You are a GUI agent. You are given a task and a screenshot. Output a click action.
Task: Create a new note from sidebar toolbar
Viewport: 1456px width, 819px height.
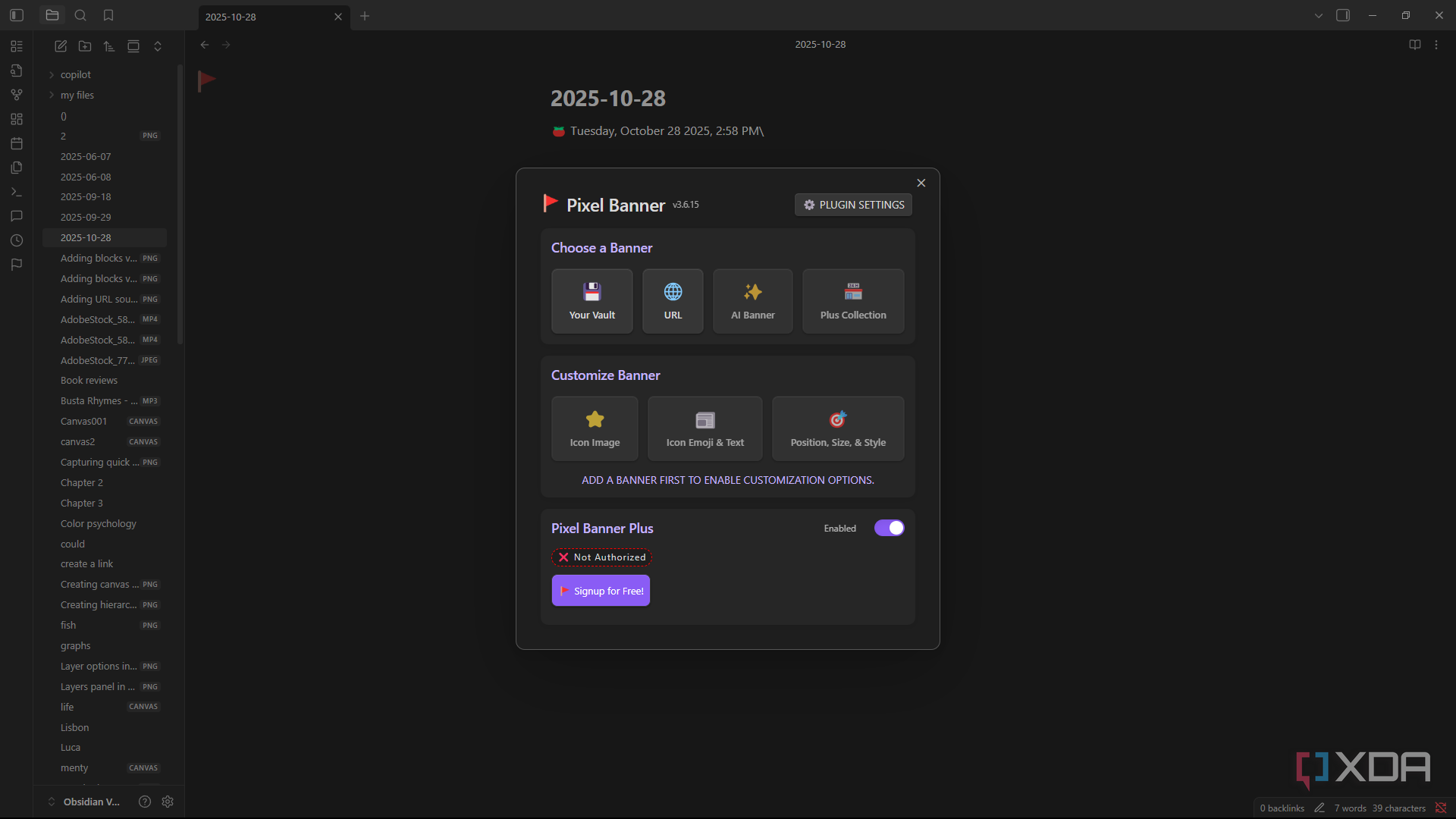[x=61, y=46]
